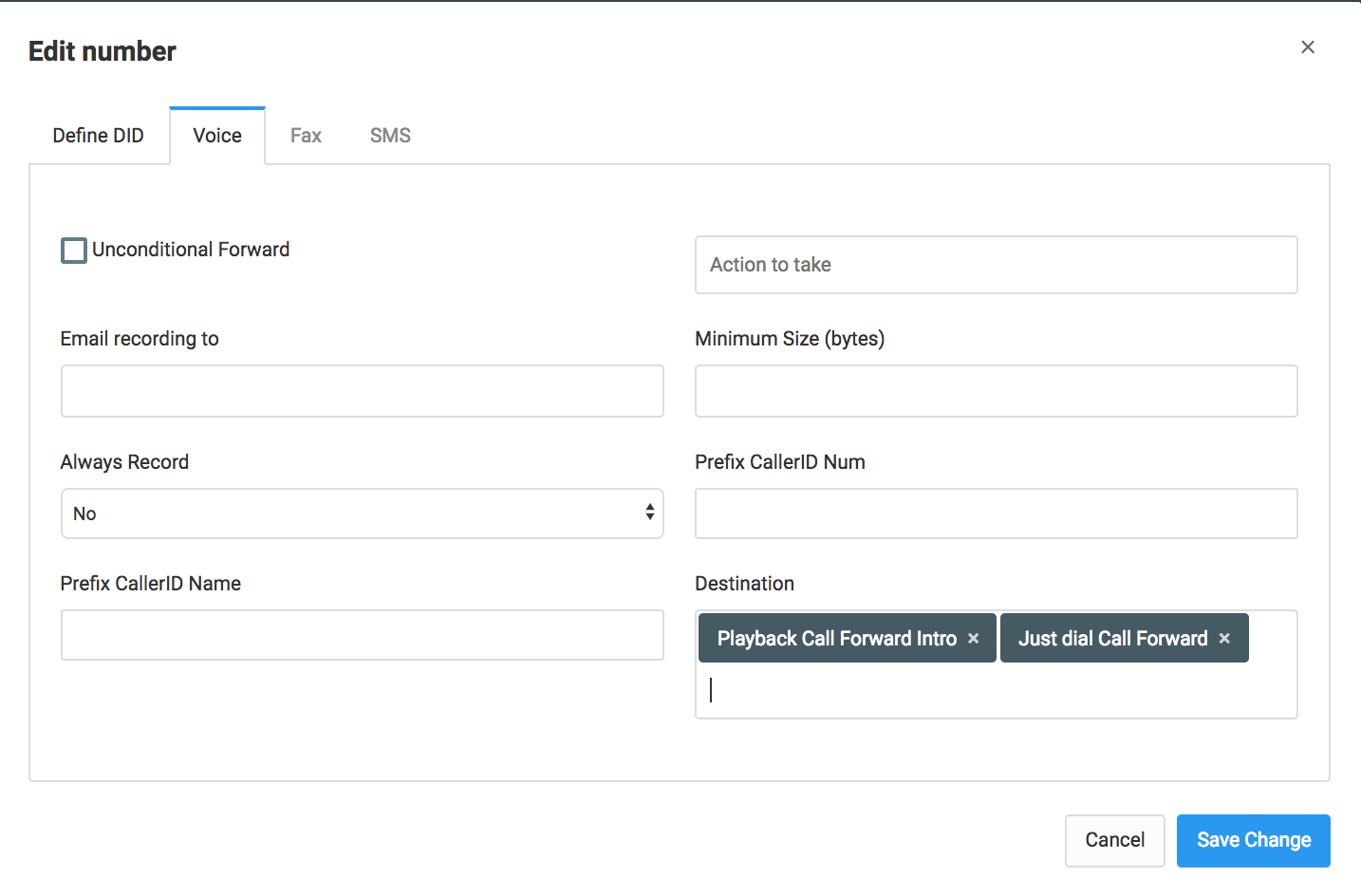This screenshot has width=1361, height=896.
Task: Open the Always Record dropdown
Action: (363, 513)
